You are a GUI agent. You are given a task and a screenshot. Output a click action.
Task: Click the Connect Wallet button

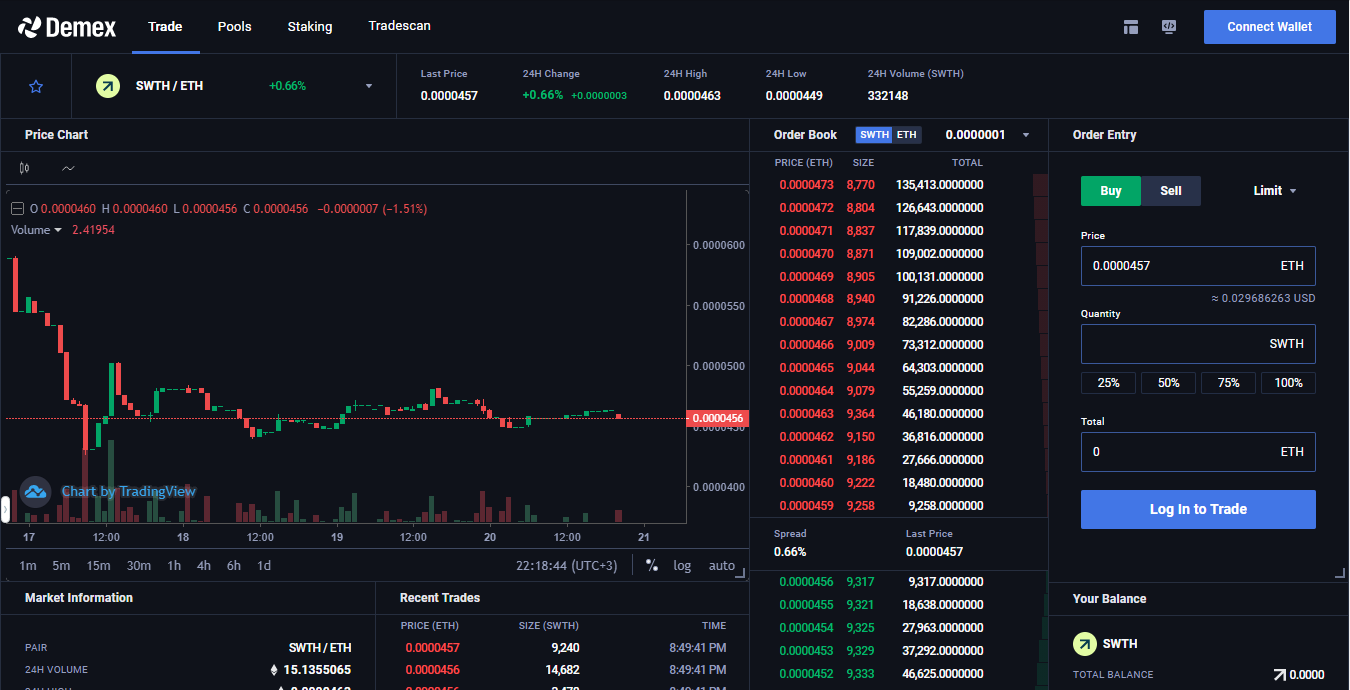1270,27
